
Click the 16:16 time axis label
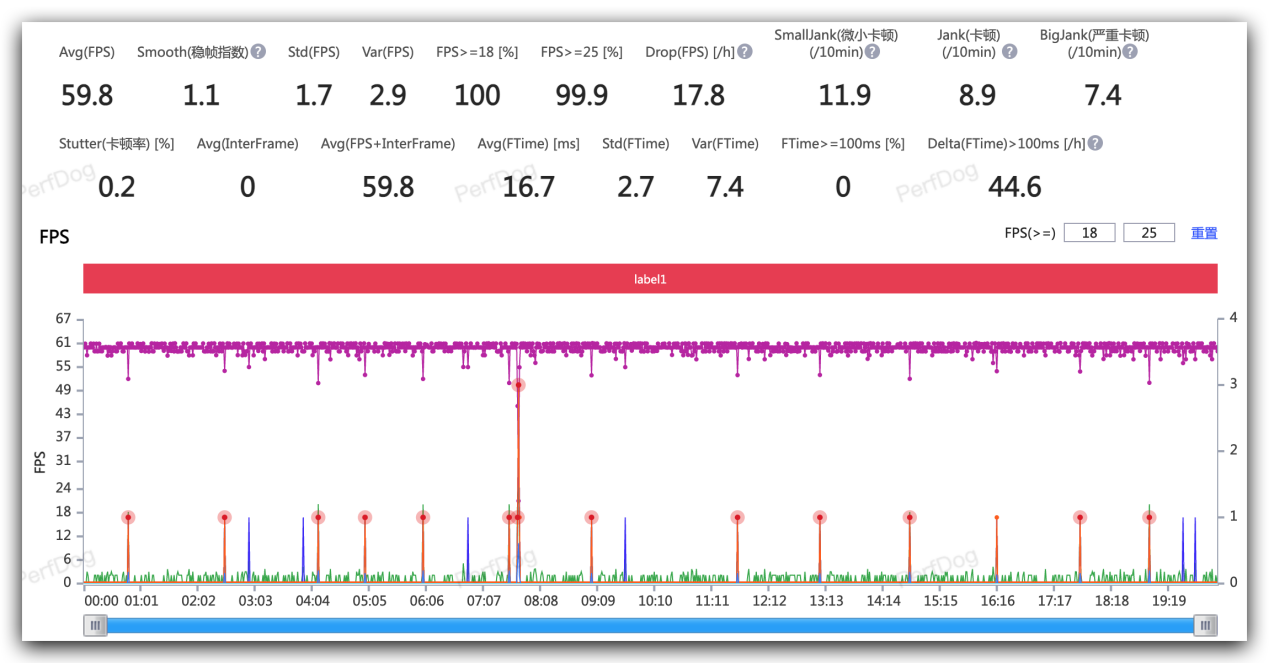point(998,601)
